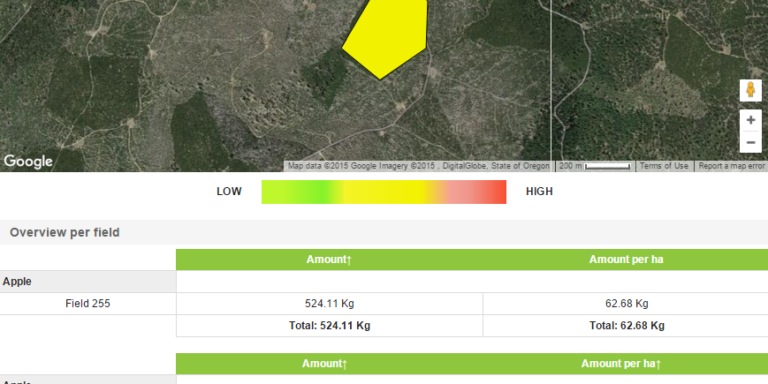
Task: Click the 62.68 Kg per ha cell
Action: click(x=625, y=304)
